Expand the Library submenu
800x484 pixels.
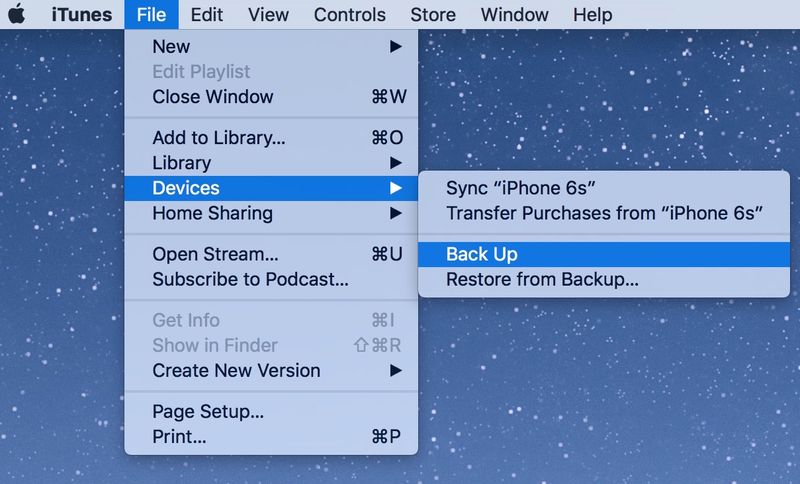coord(271,163)
